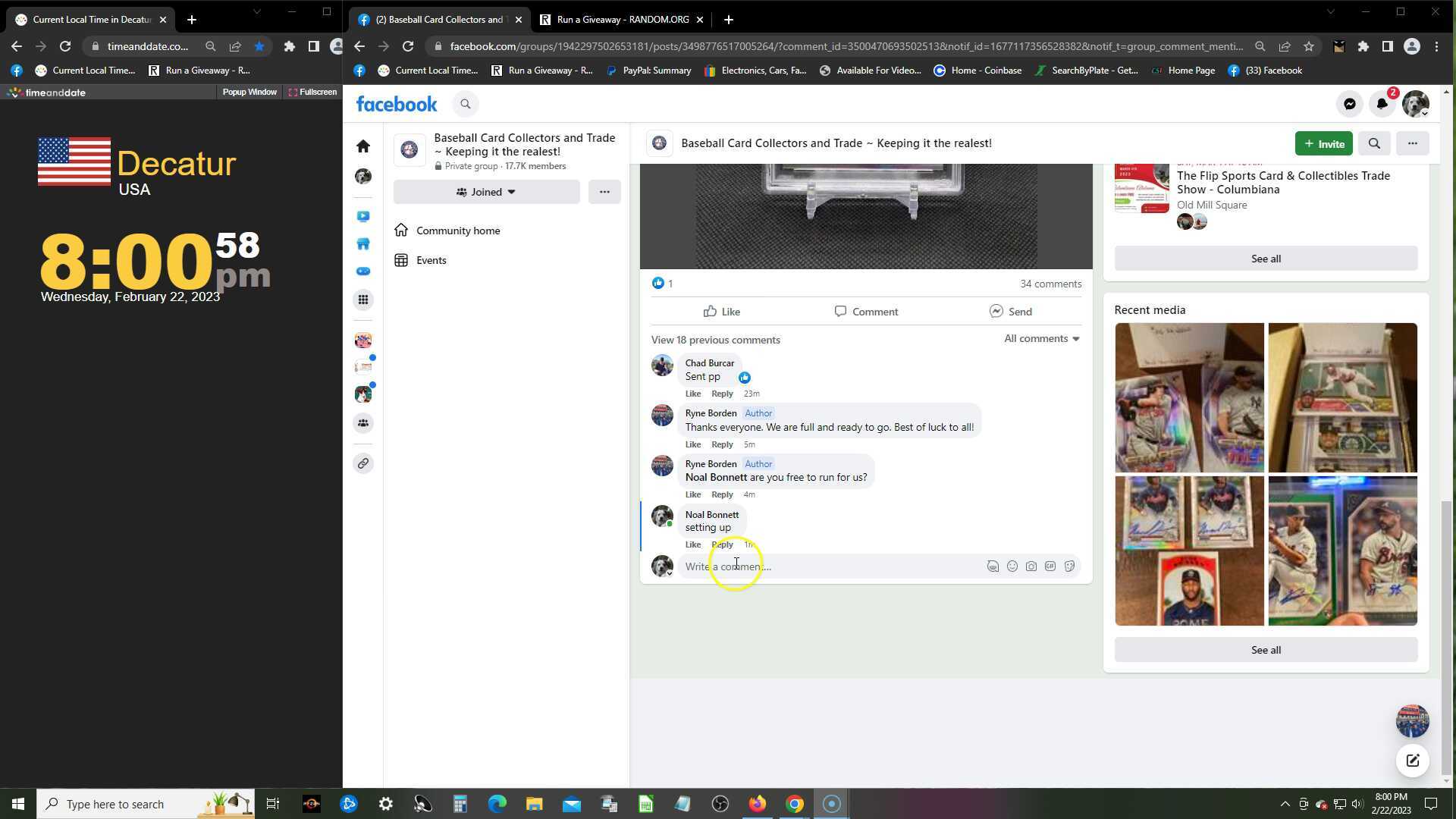Like the post with thumbs-up button
1456x819 pixels.
pos(721,312)
